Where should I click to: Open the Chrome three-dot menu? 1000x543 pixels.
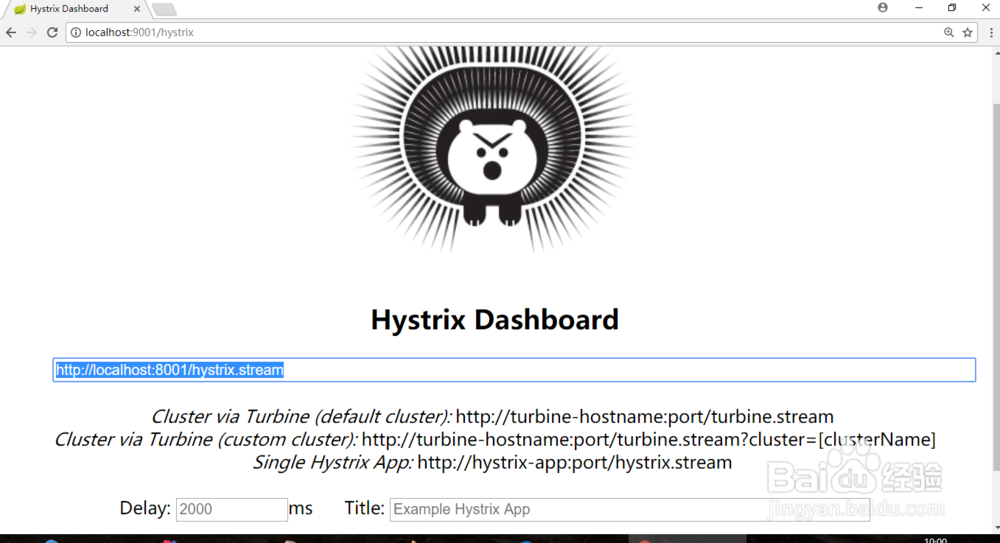991,33
